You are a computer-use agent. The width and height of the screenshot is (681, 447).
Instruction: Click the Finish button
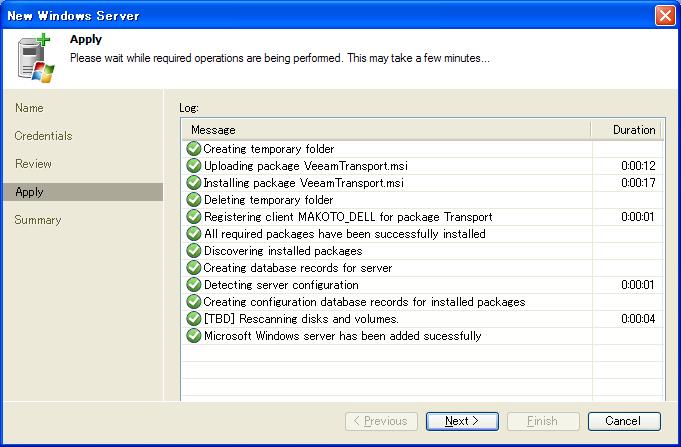pos(543,421)
